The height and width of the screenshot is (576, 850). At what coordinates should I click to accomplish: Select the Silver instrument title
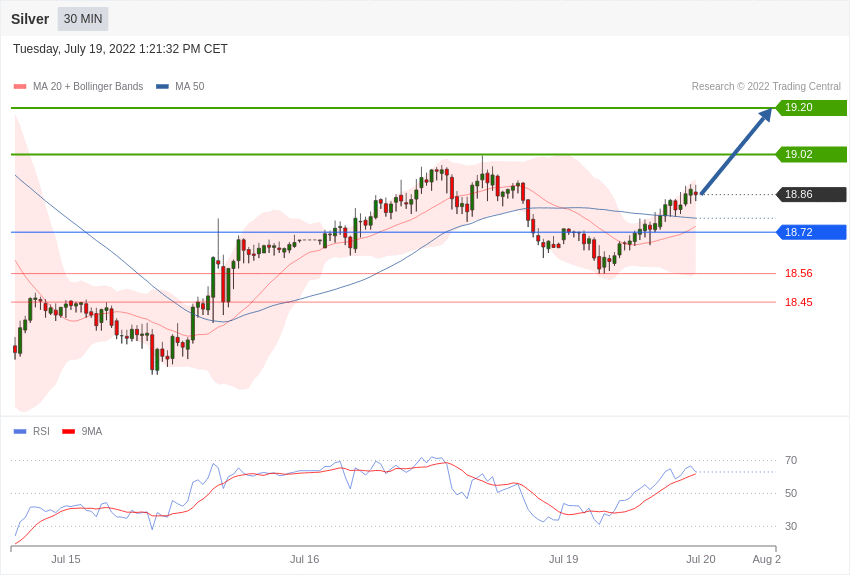point(30,19)
